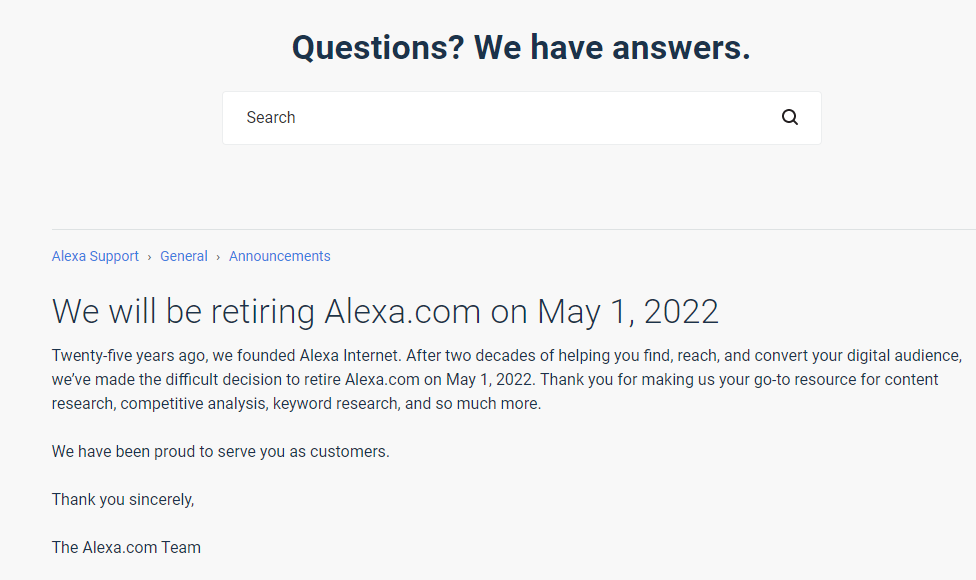Click the magnifying glass search icon
The height and width of the screenshot is (580, 976).
tap(789, 117)
